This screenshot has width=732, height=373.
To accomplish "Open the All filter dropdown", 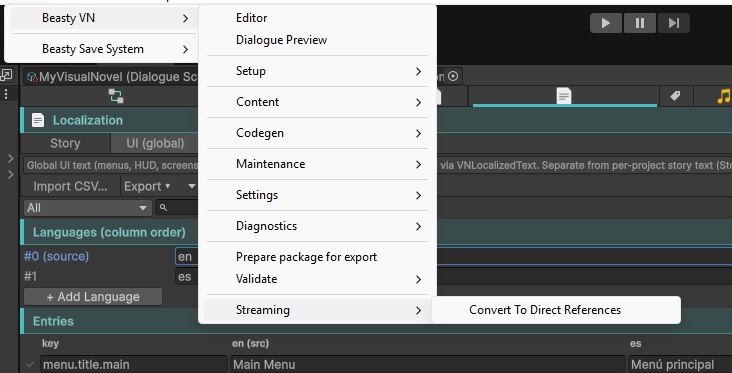I will tap(87, 208).
